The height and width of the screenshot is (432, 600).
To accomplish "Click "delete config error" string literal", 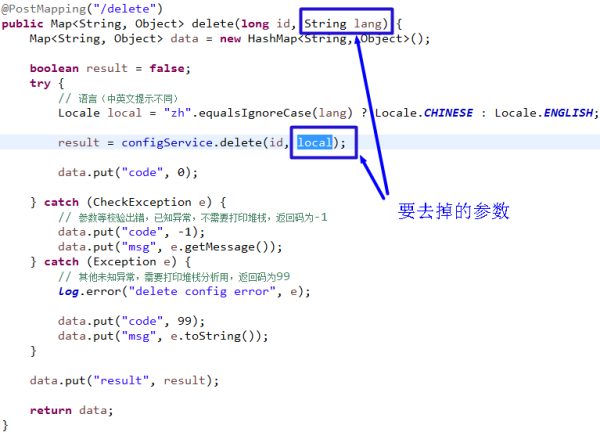I will point(202,292).
